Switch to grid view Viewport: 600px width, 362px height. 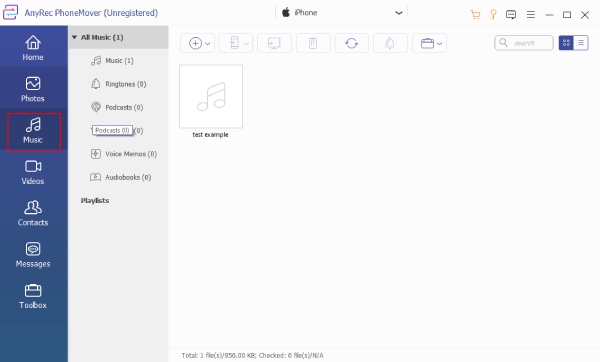[x=566, y=43]
